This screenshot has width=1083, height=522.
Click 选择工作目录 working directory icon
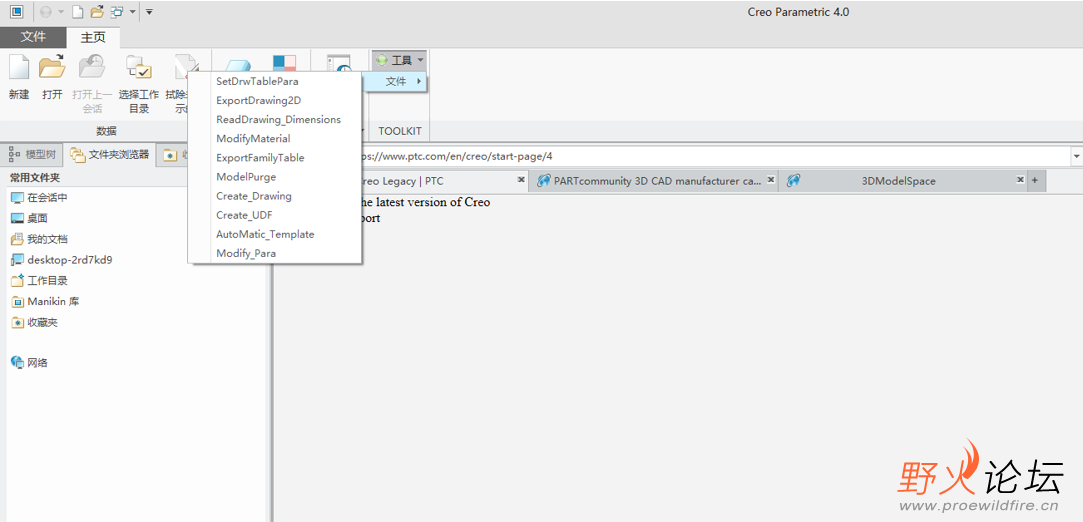139,67
